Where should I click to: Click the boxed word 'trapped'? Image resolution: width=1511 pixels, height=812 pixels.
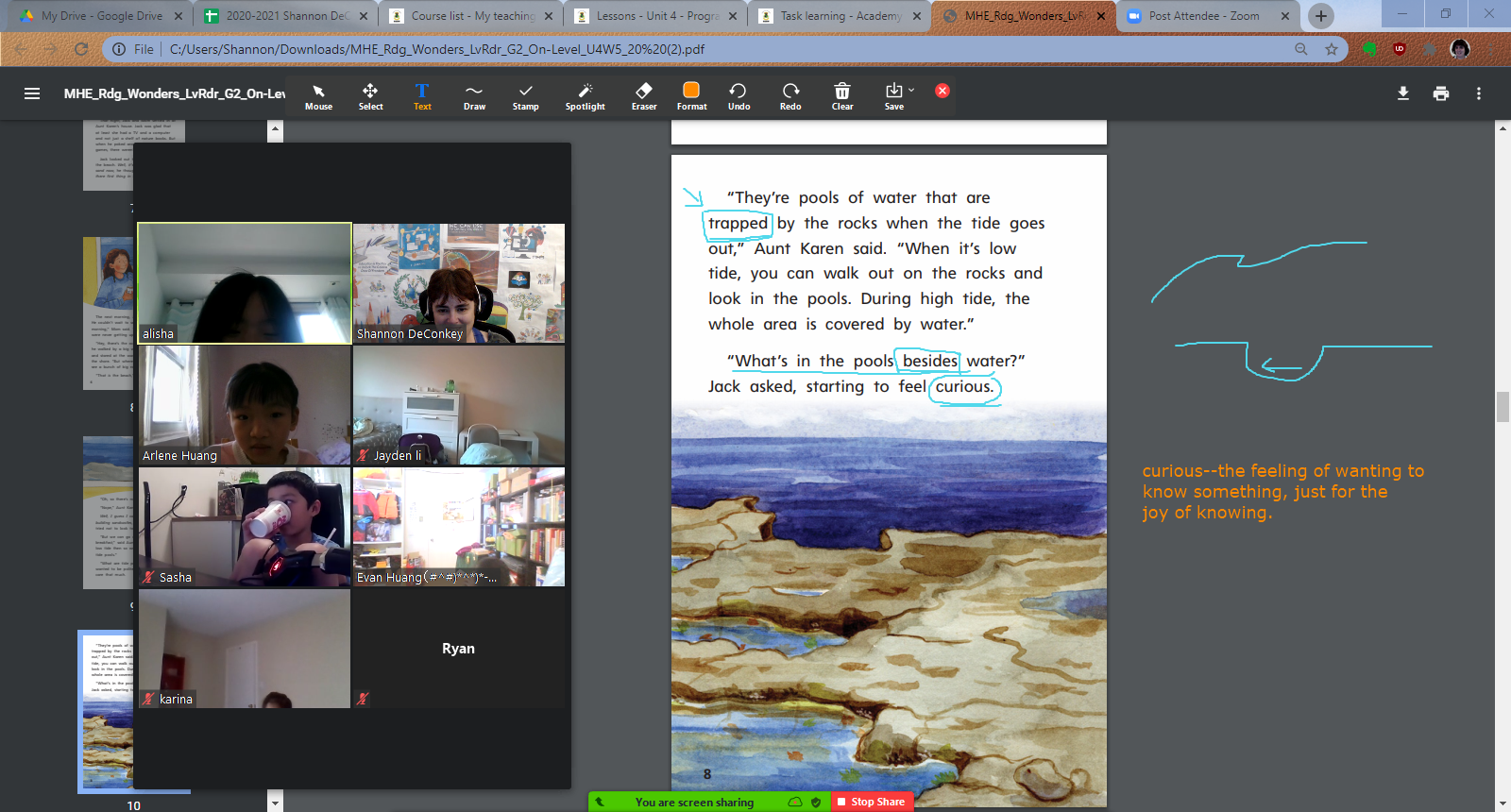pyautogui.click(x=738, y=224)
